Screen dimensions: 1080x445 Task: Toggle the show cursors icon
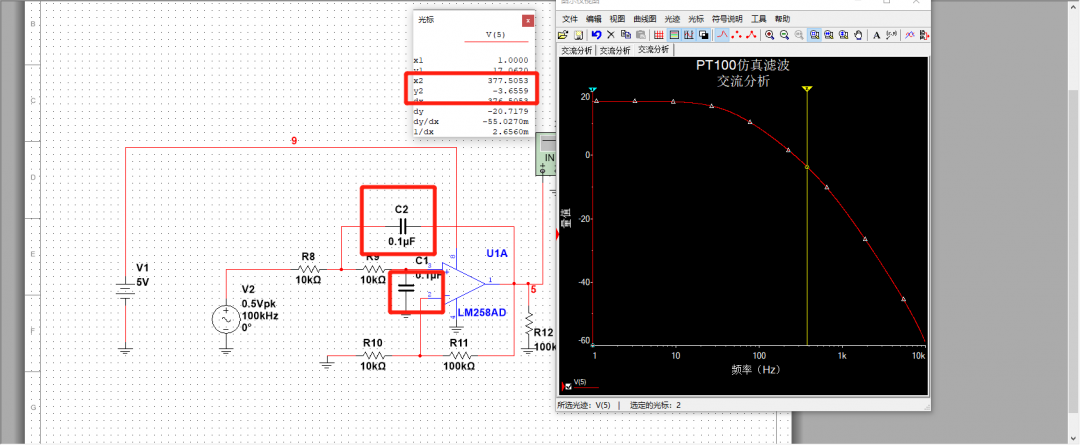(x=689, y=34)
